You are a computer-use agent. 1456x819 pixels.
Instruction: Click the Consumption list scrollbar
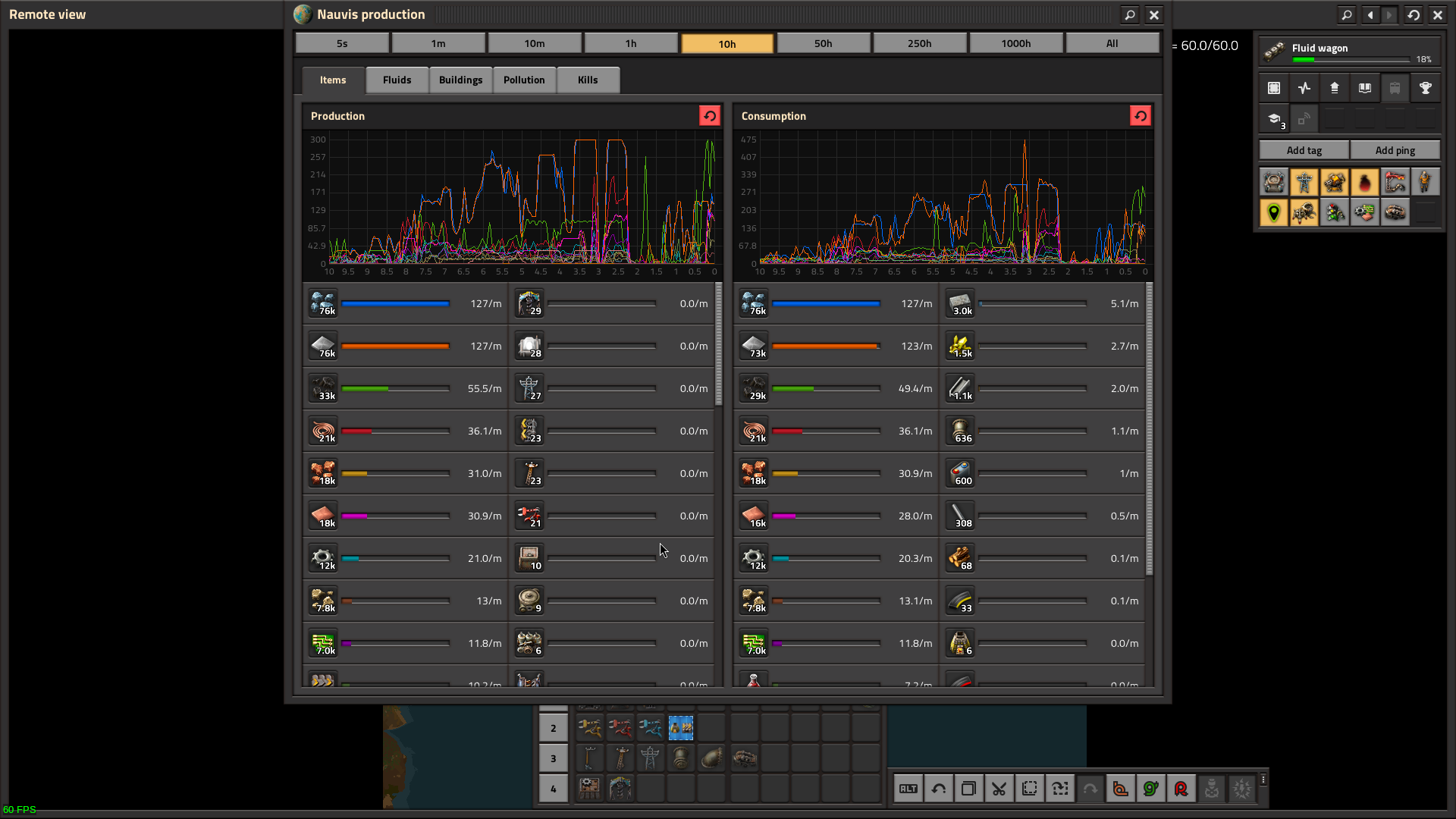[x=1150, y=428]
